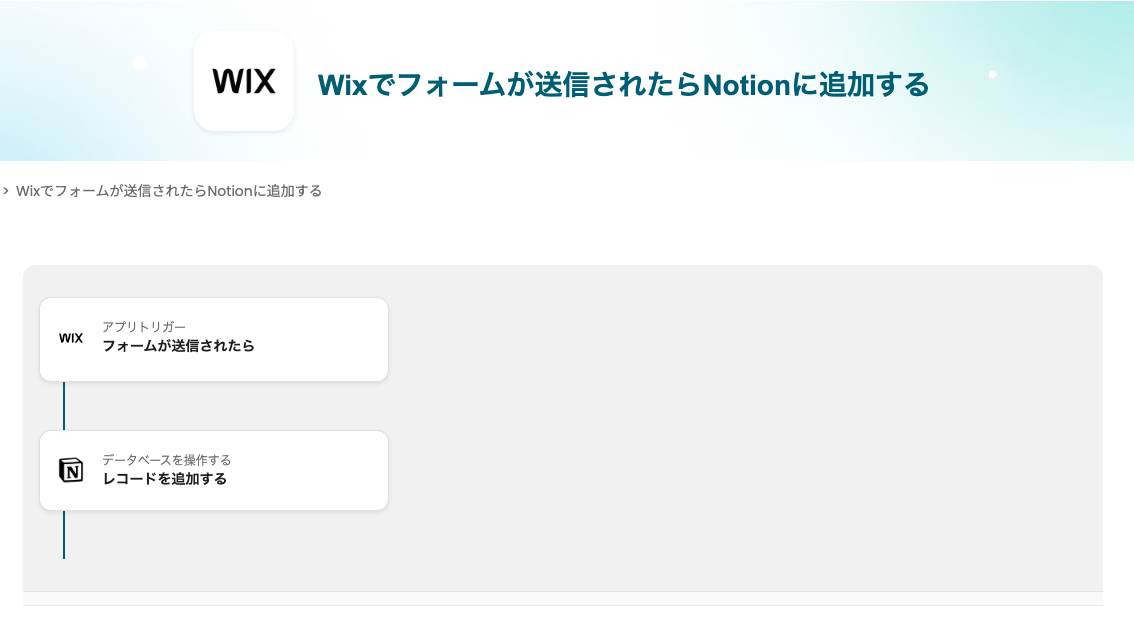
Task: Expand the breadcrumb chevron arrow
Action: click(x=6, y=190)
